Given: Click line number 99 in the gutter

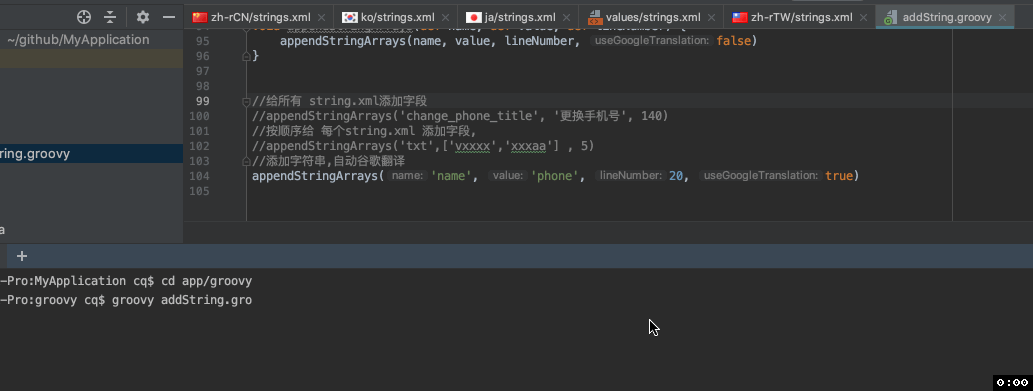Looking at the screenshot, I should coord(203,101).
